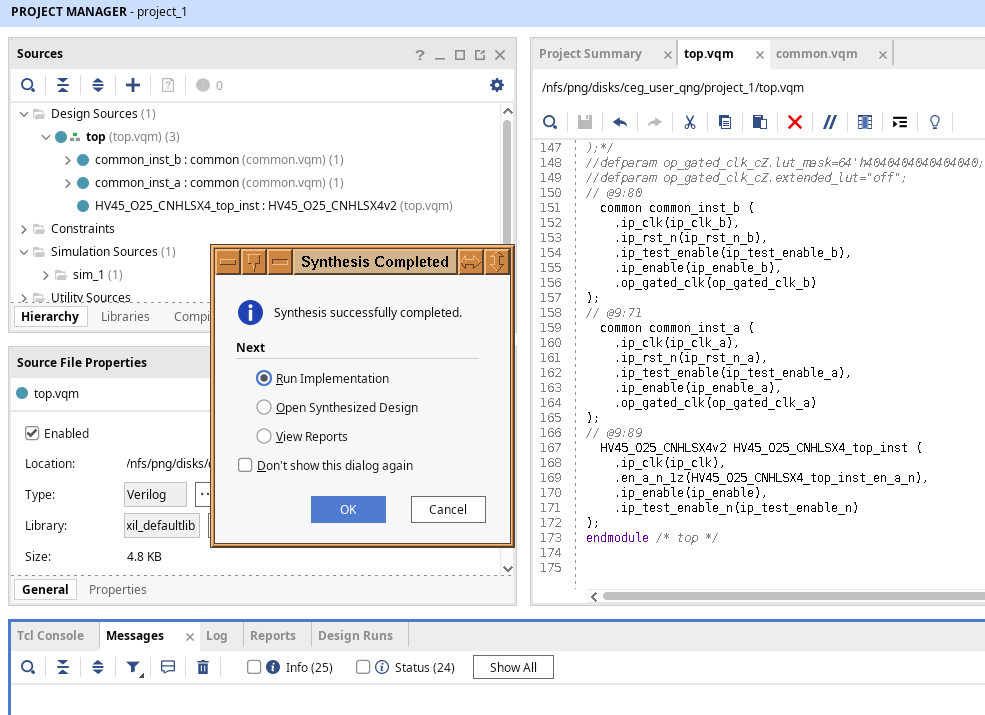This screenshot has height=715, width=985.
Task: Open the Design Runs tab
Action: pyautogui.click(x=355, y=636)
